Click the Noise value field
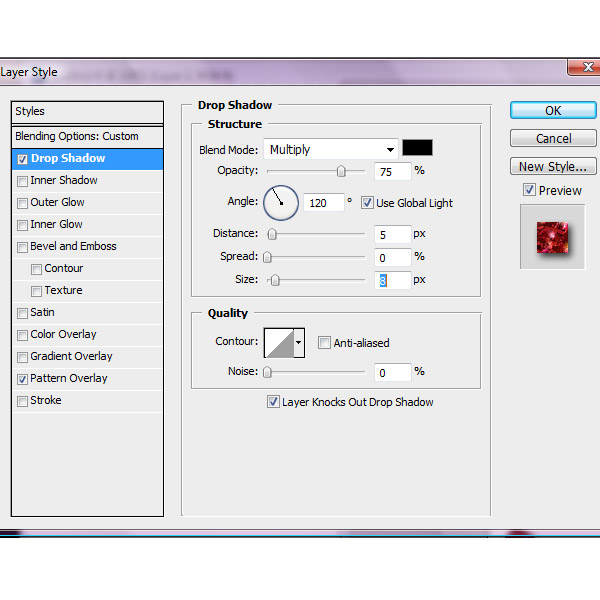The height and width of the screenshot is (600, 600). tap(393, 372)
